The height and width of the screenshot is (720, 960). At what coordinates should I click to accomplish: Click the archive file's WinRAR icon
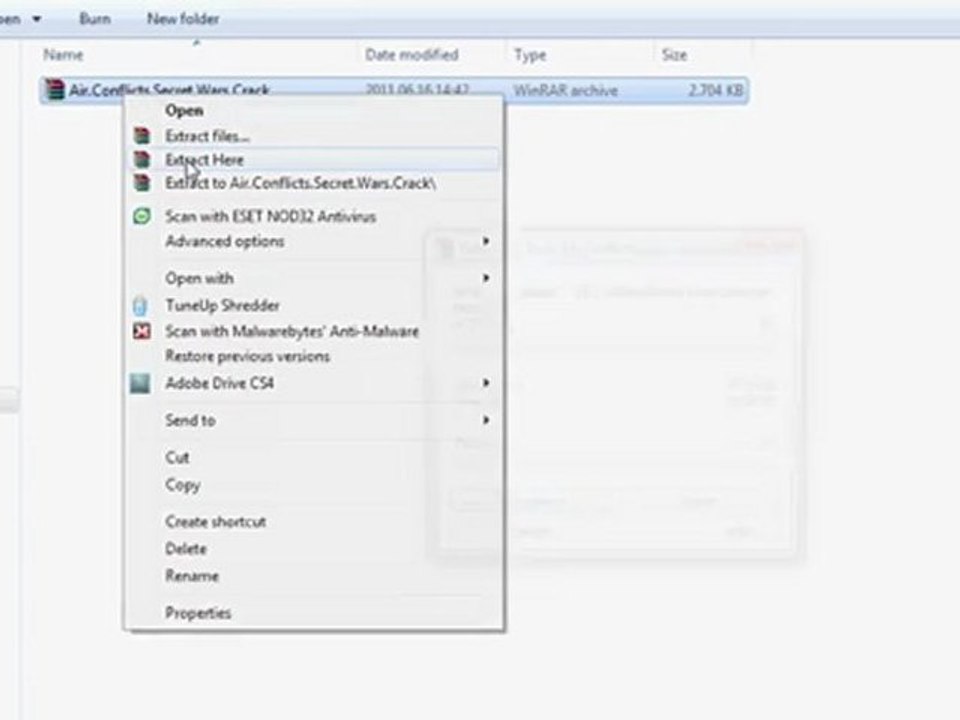(55, 91)
